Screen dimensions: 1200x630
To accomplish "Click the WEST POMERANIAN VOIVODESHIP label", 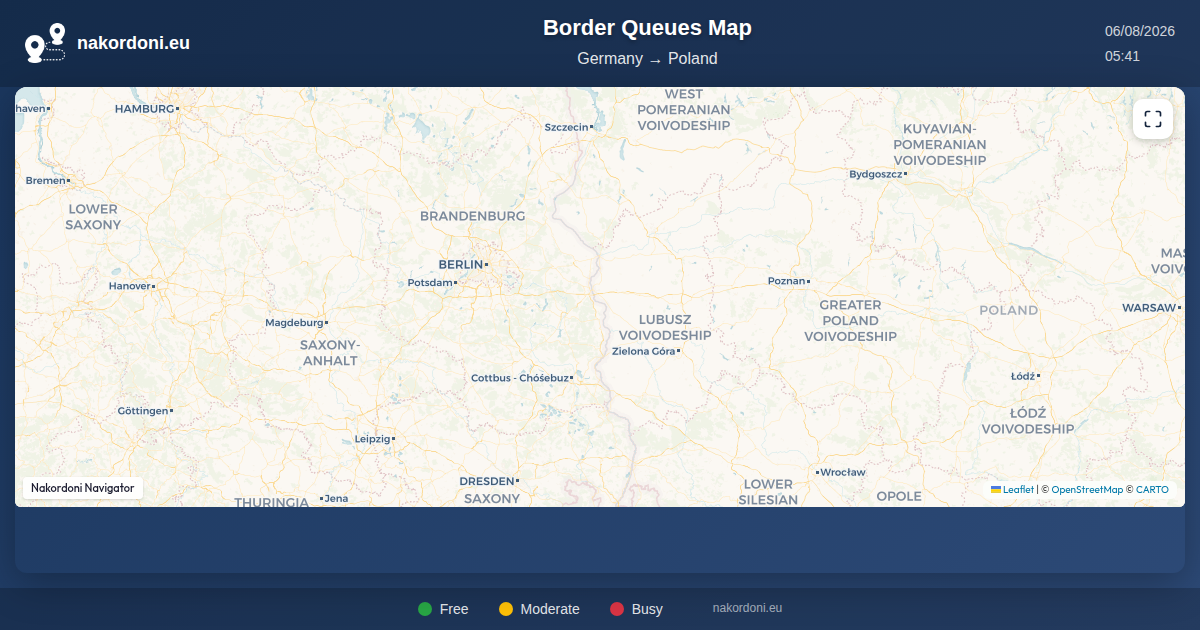I will pyautogui.click(x=684, y=110).
